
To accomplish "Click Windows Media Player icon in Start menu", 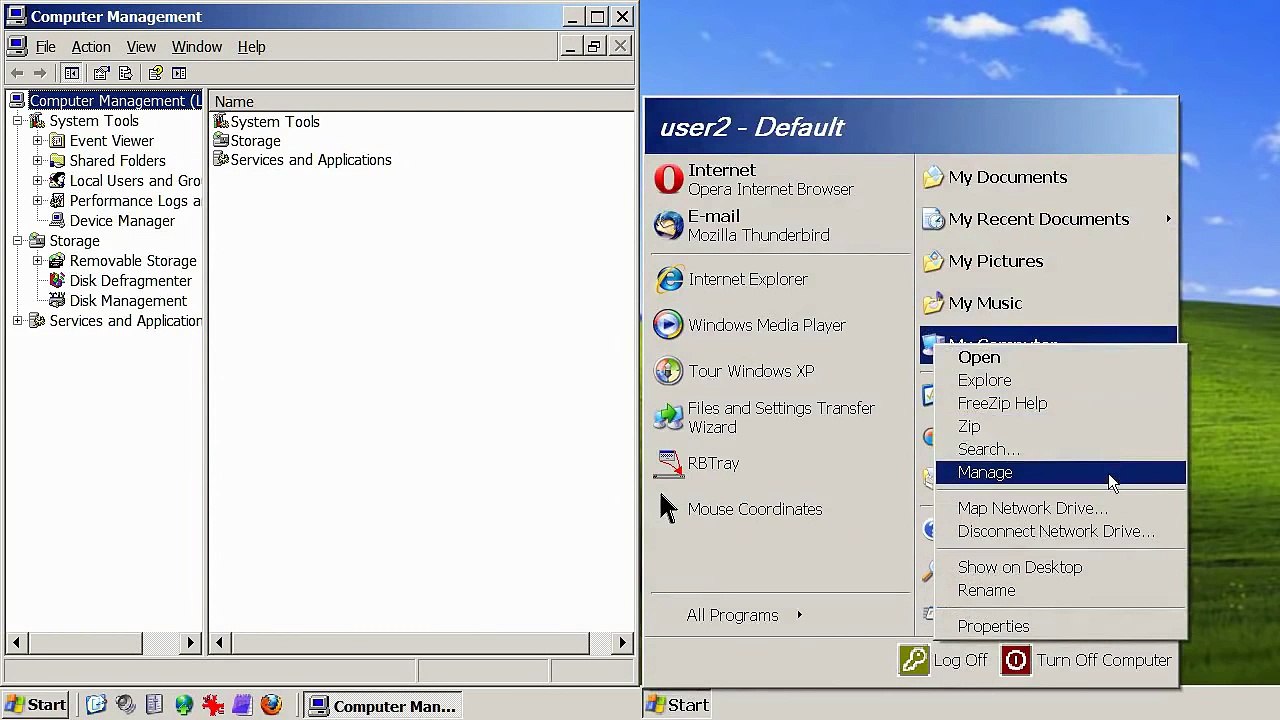I will (668, 325).
